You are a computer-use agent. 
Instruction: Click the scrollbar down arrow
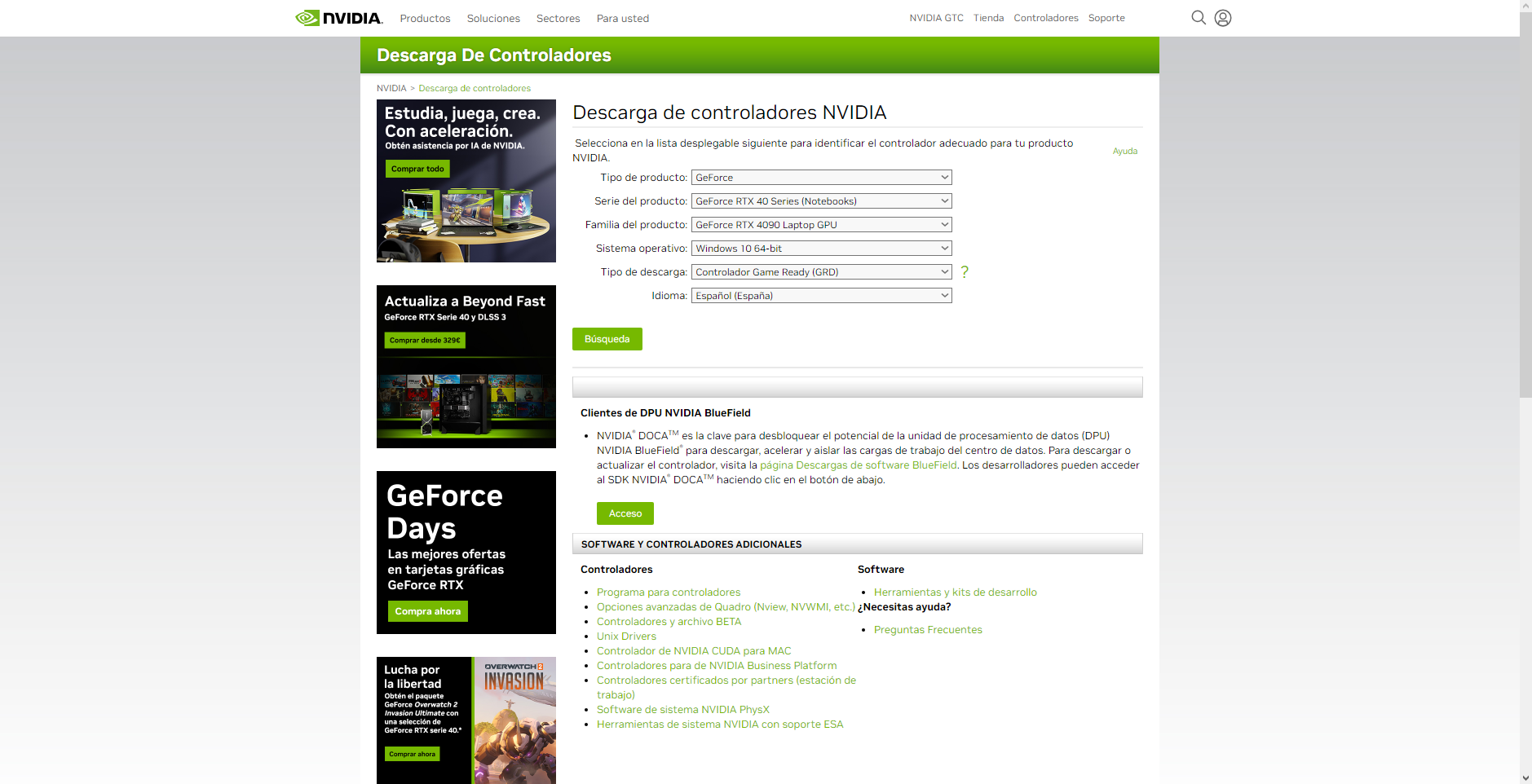click(x=1525, y=777)
